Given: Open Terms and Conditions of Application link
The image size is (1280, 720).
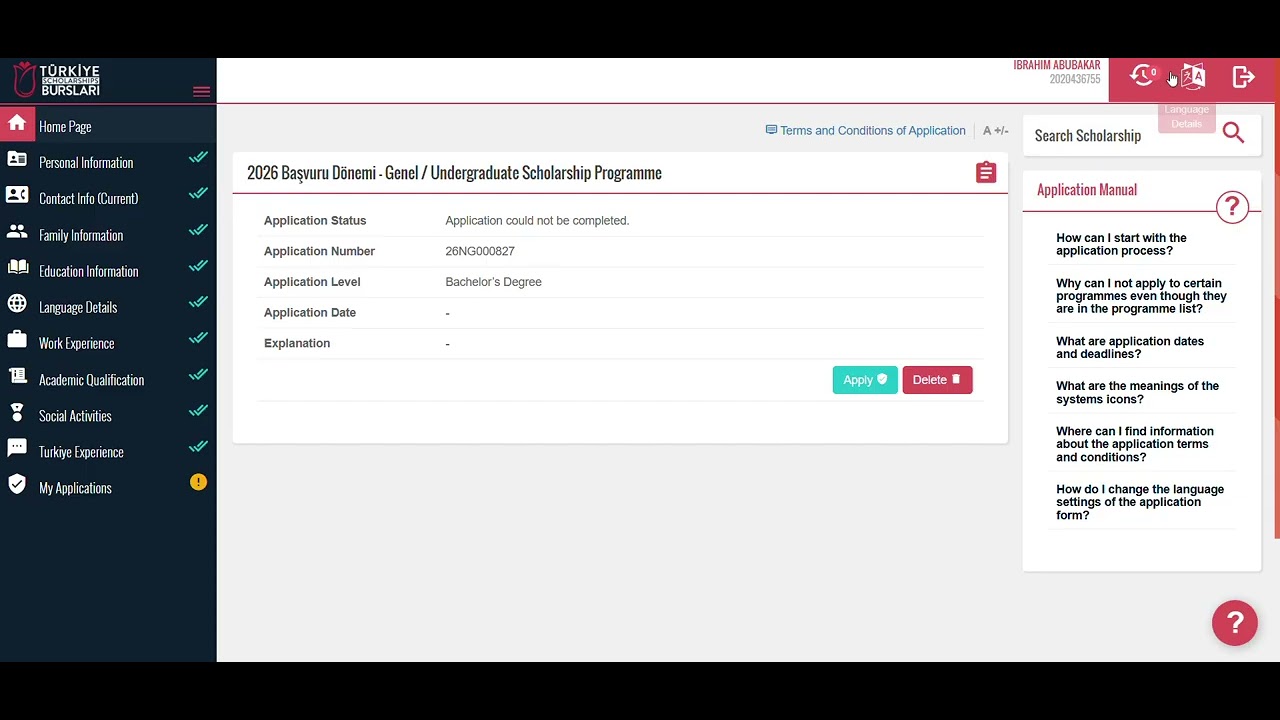Looking at the screenshot, I should [865, 131].
